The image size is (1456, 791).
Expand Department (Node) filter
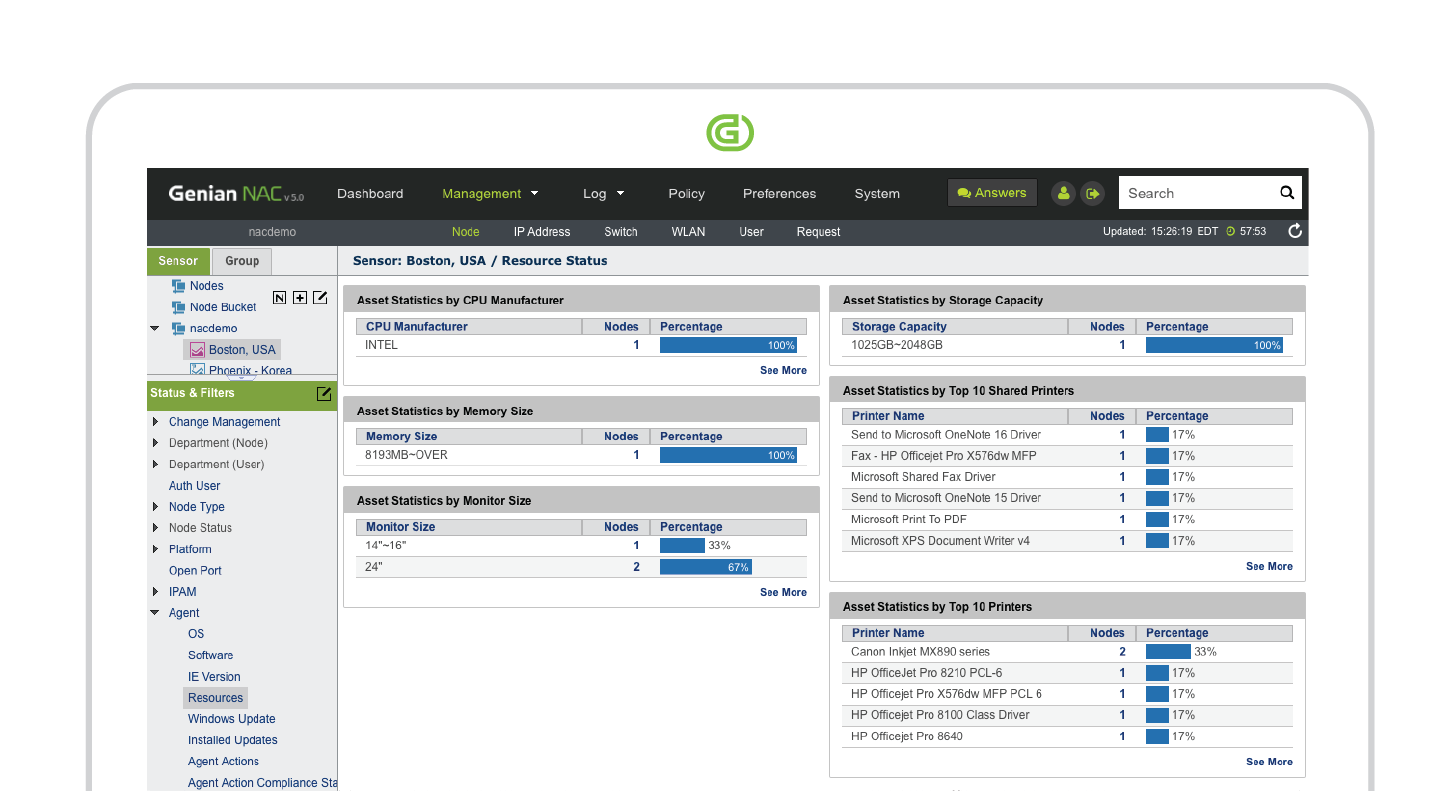coord(155,443)
